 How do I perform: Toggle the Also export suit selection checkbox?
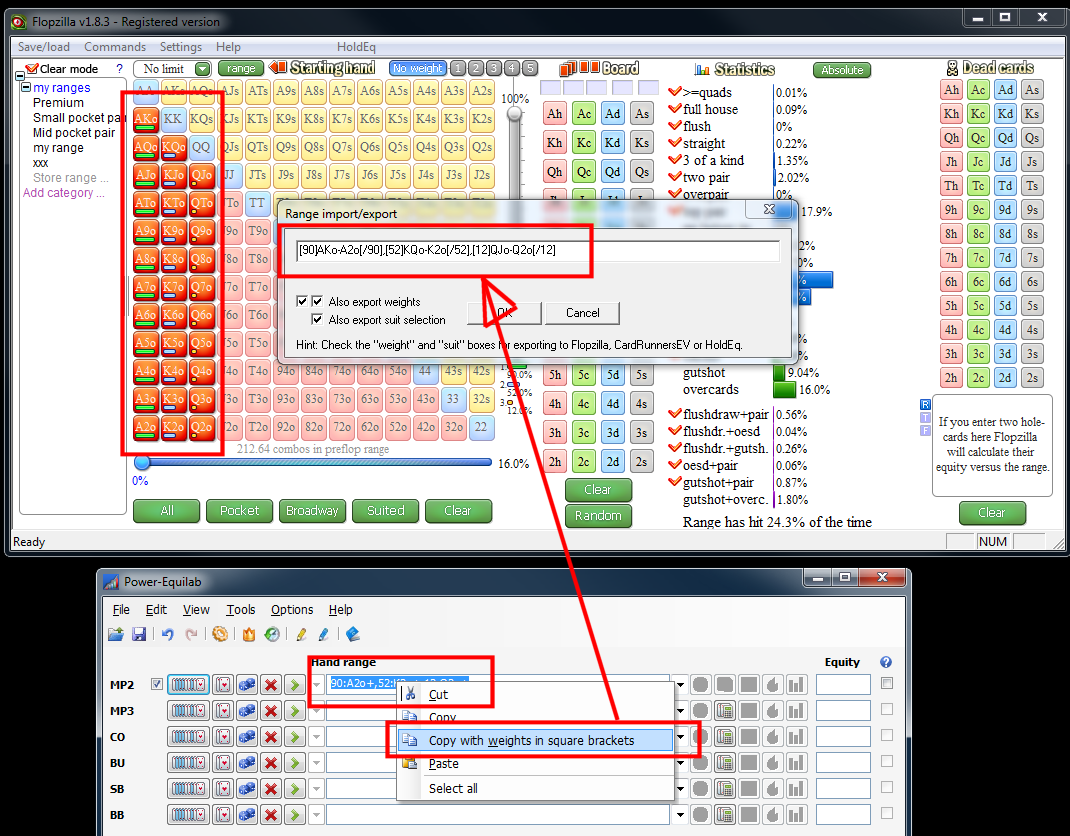(317, 319)
